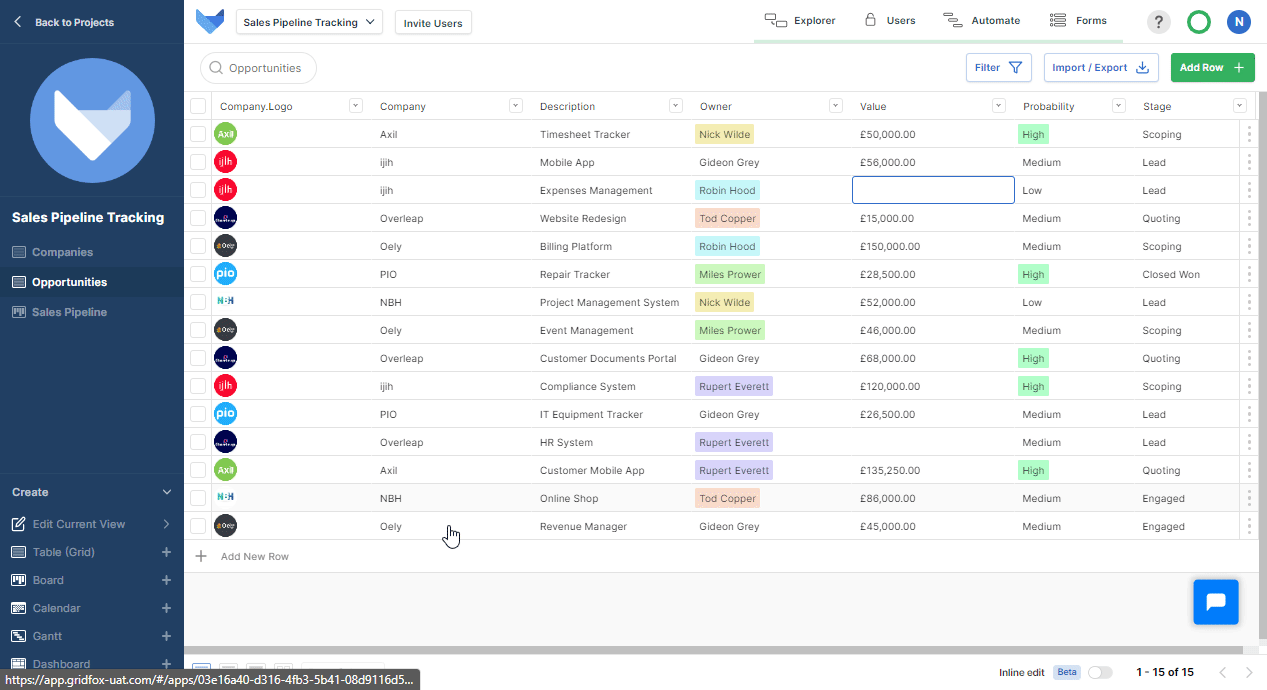Open row menu for Compliance System

(x=1249, y=386)
